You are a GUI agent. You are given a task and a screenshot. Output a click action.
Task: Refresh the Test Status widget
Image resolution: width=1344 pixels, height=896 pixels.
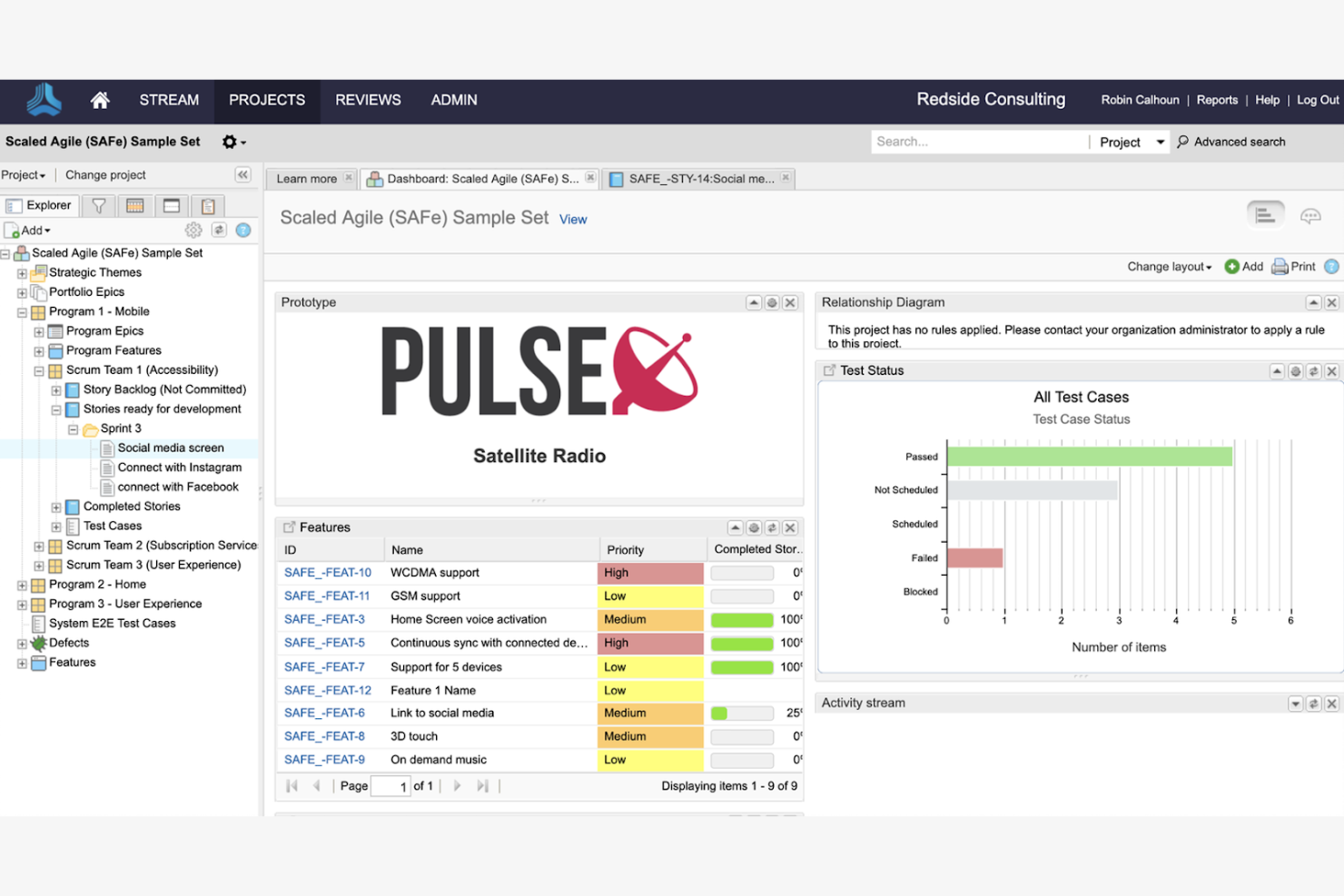click(1313, 371)
